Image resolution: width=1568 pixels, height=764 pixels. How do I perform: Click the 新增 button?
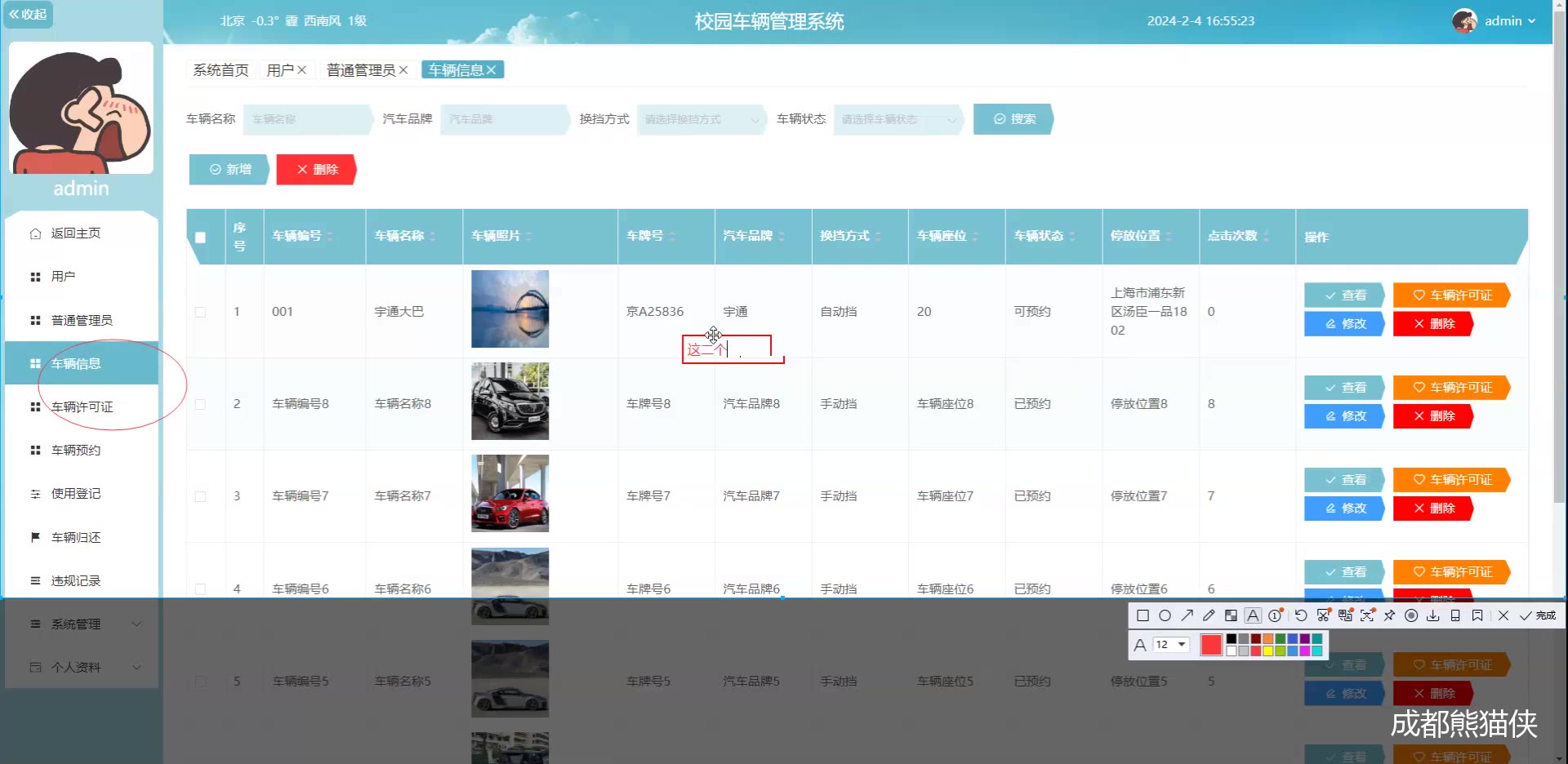(x=229, y=170)
